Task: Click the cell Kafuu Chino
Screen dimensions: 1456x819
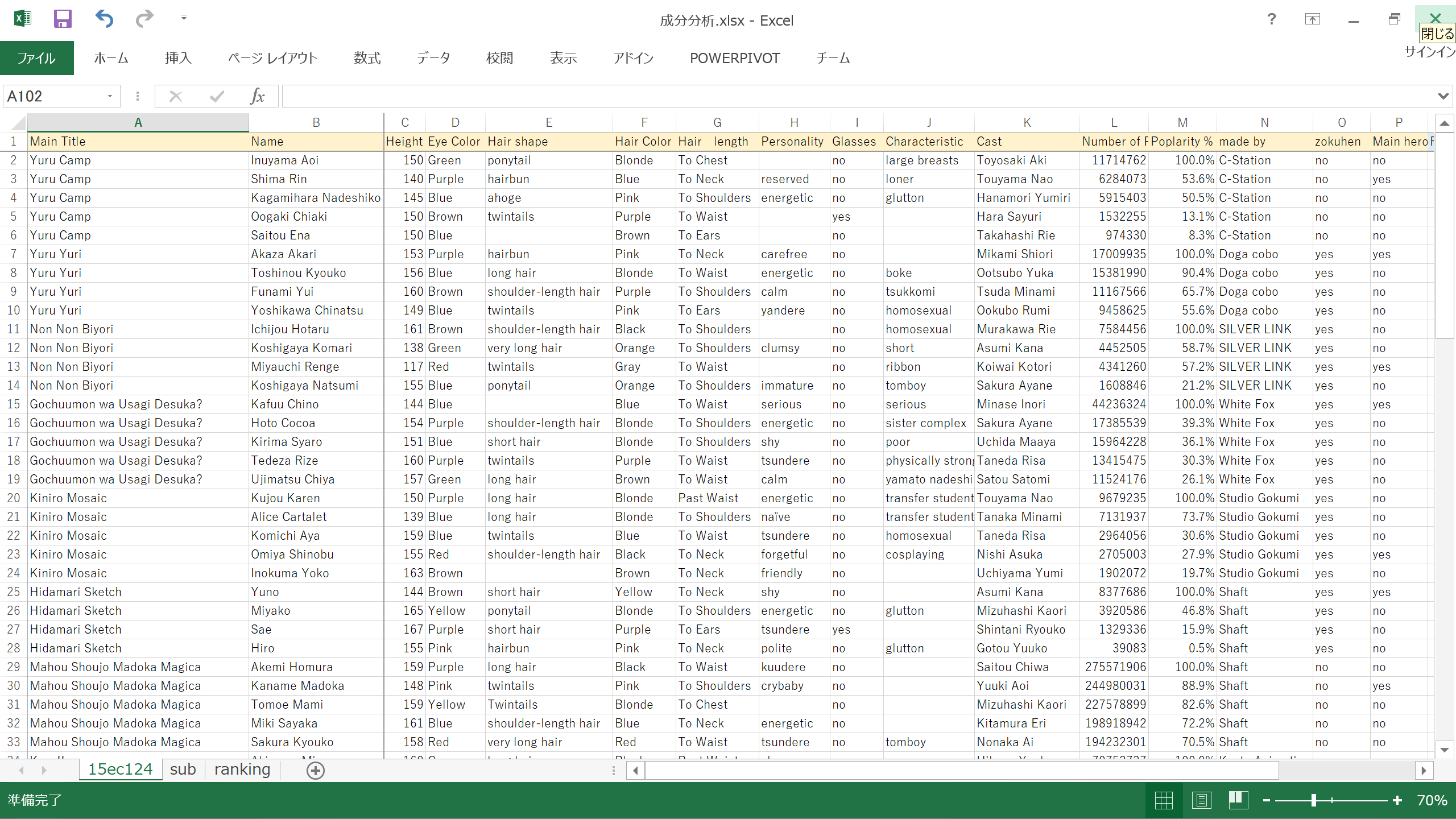Action: click(316, 404)
